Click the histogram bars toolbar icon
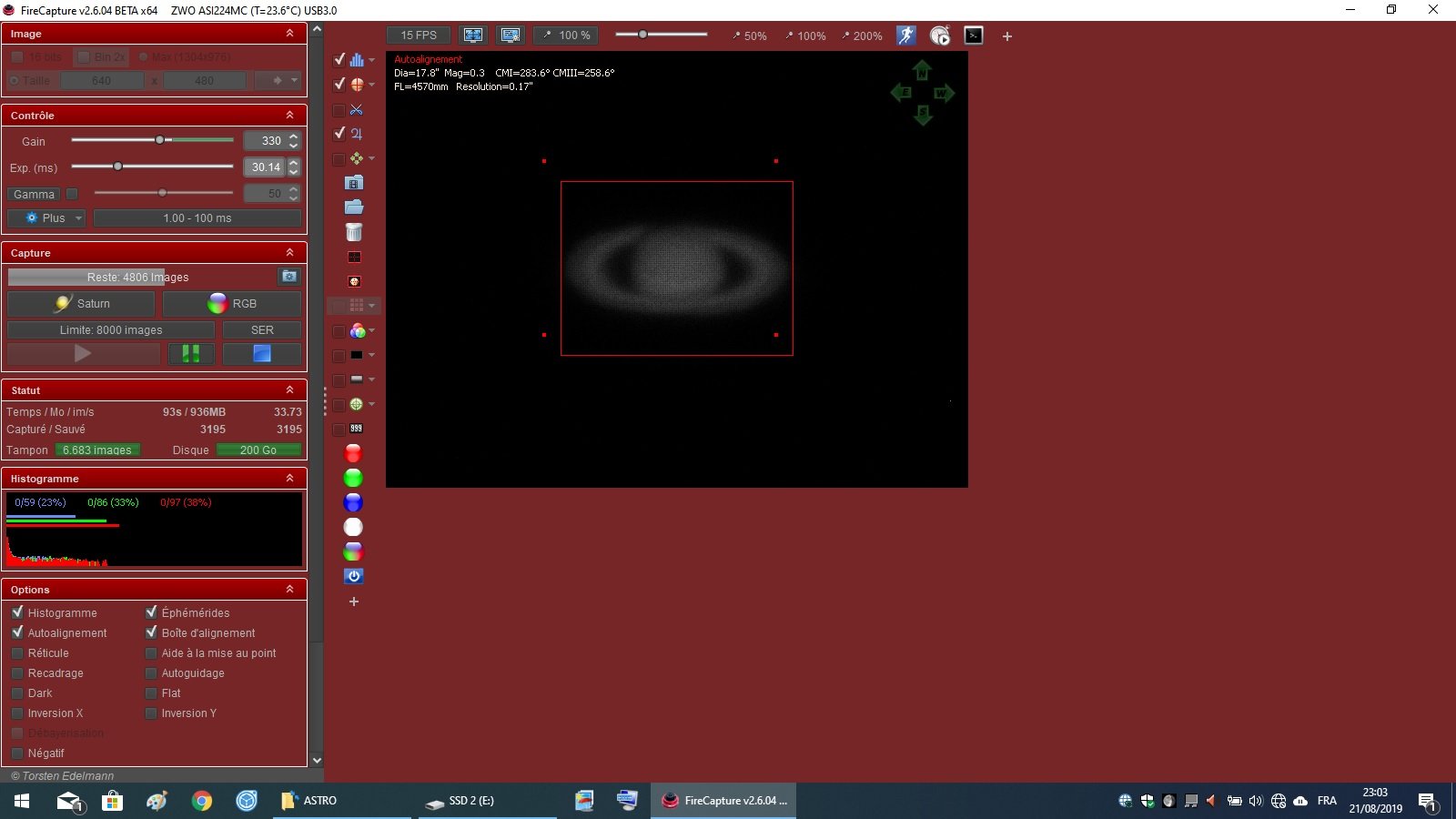 pyautogui.click(x=357, y=60)
